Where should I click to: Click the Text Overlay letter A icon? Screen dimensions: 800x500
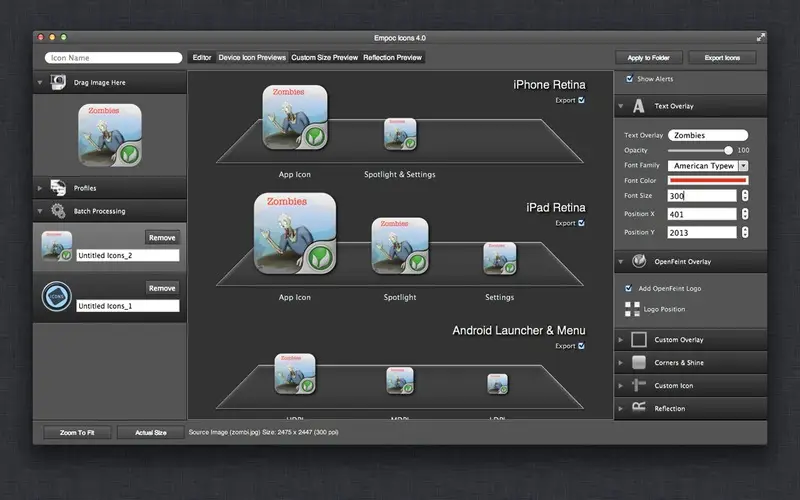pyautogui.click(x=638, y=106)
